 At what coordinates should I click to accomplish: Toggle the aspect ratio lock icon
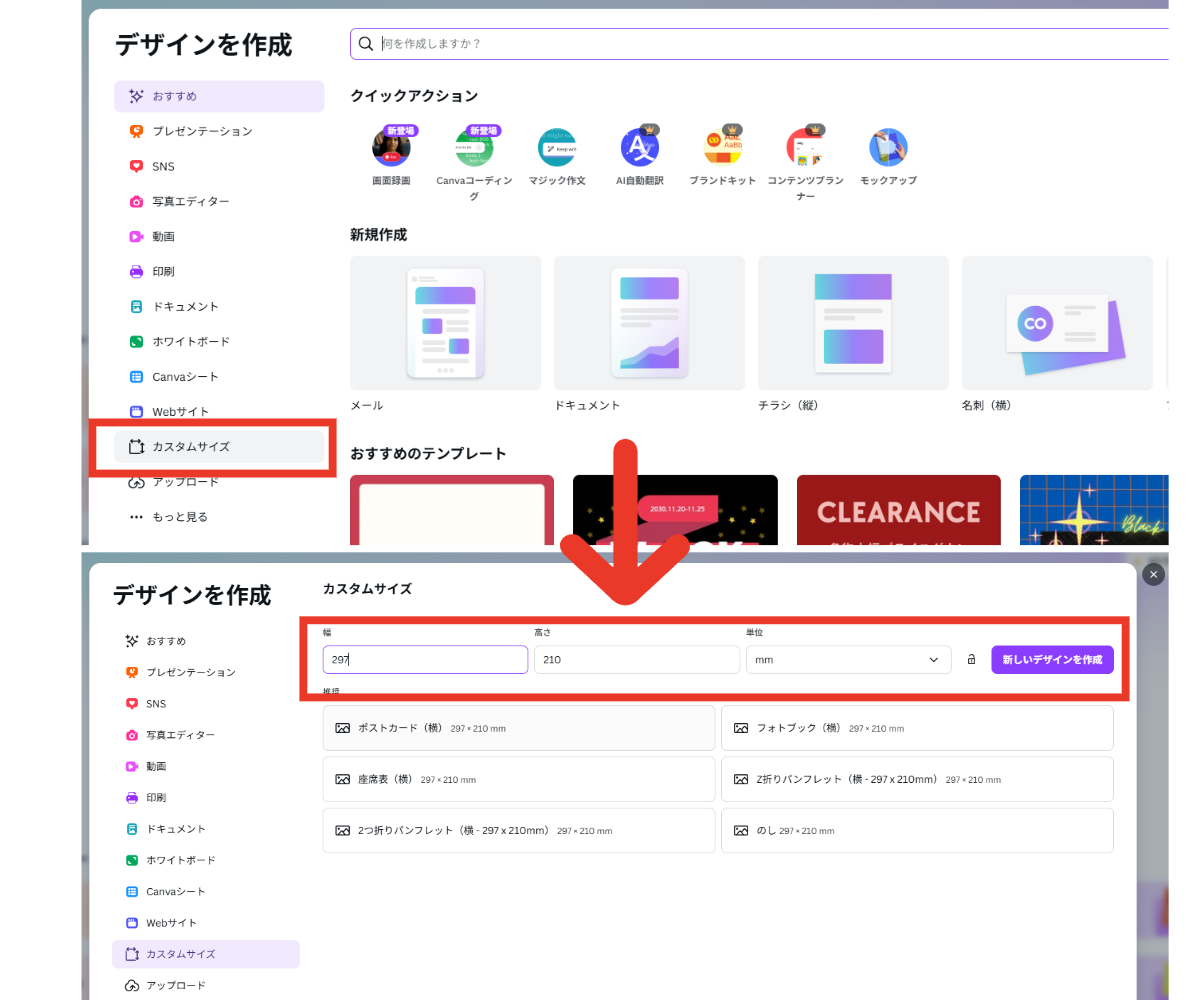pyautogui.click(x=971, y=660)
